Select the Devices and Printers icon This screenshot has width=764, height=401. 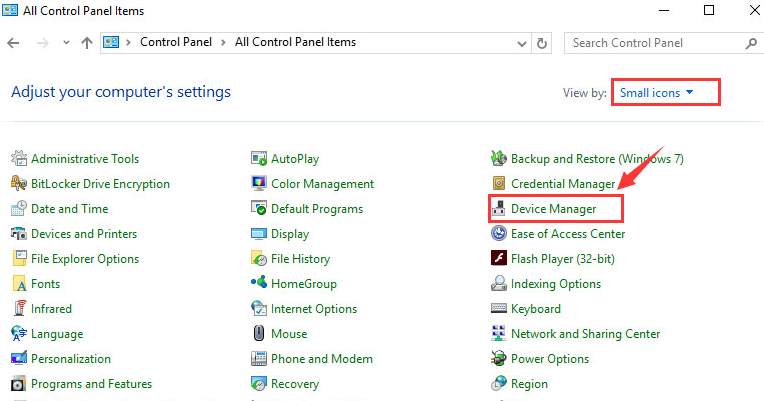point(19,233)
